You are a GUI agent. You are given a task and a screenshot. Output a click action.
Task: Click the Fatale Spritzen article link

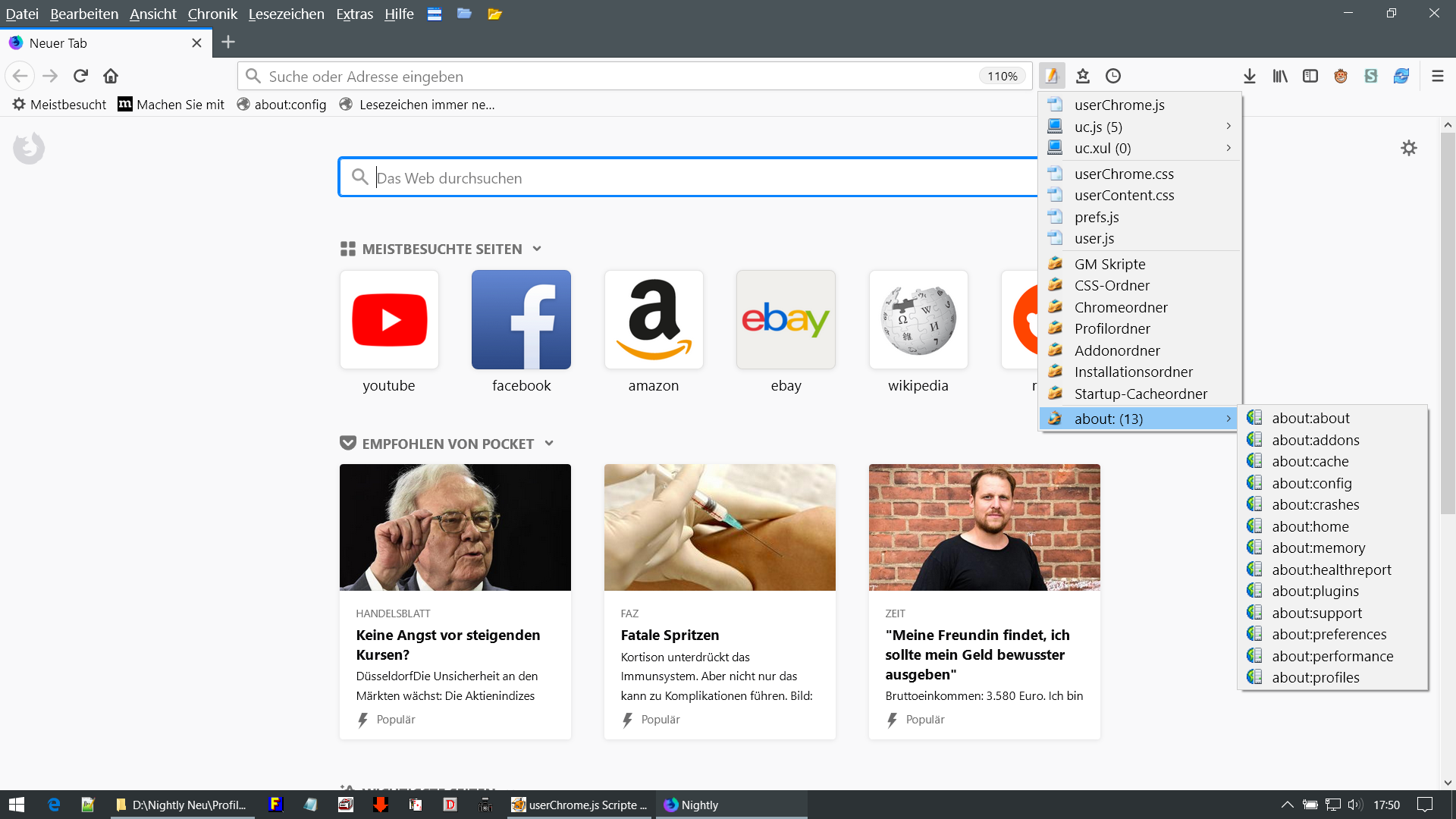[670, 635]
